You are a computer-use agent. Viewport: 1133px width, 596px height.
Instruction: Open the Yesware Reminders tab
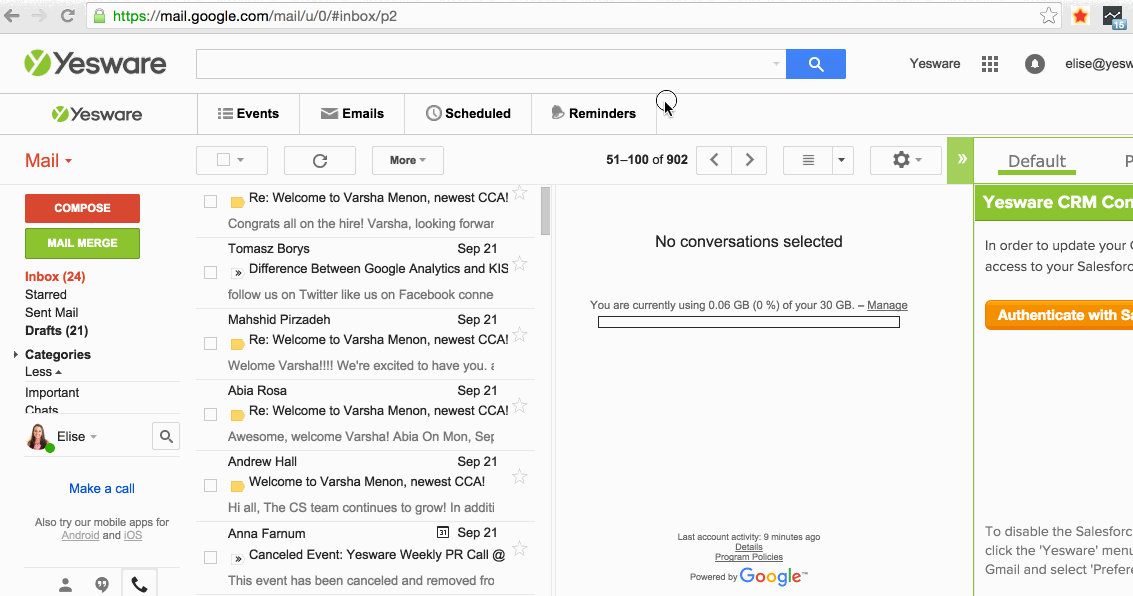594,113
